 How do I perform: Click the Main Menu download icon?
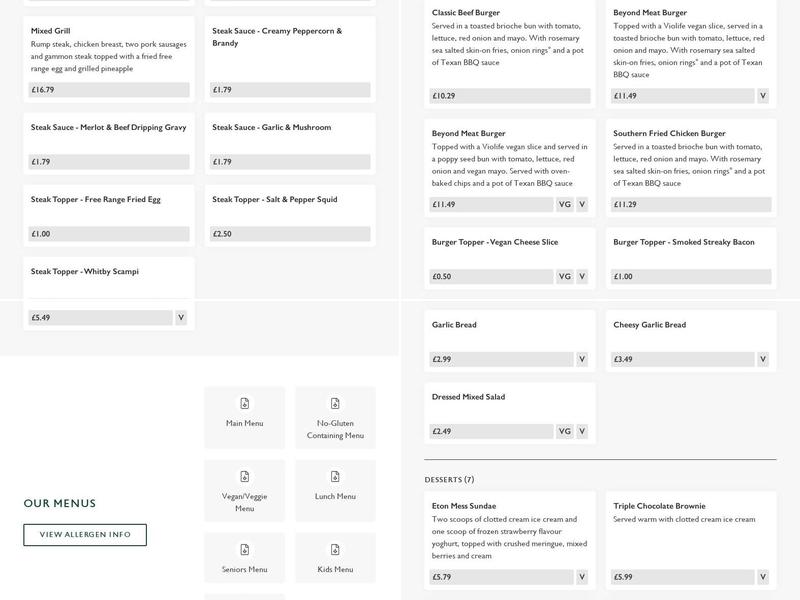tap(244, 403)
